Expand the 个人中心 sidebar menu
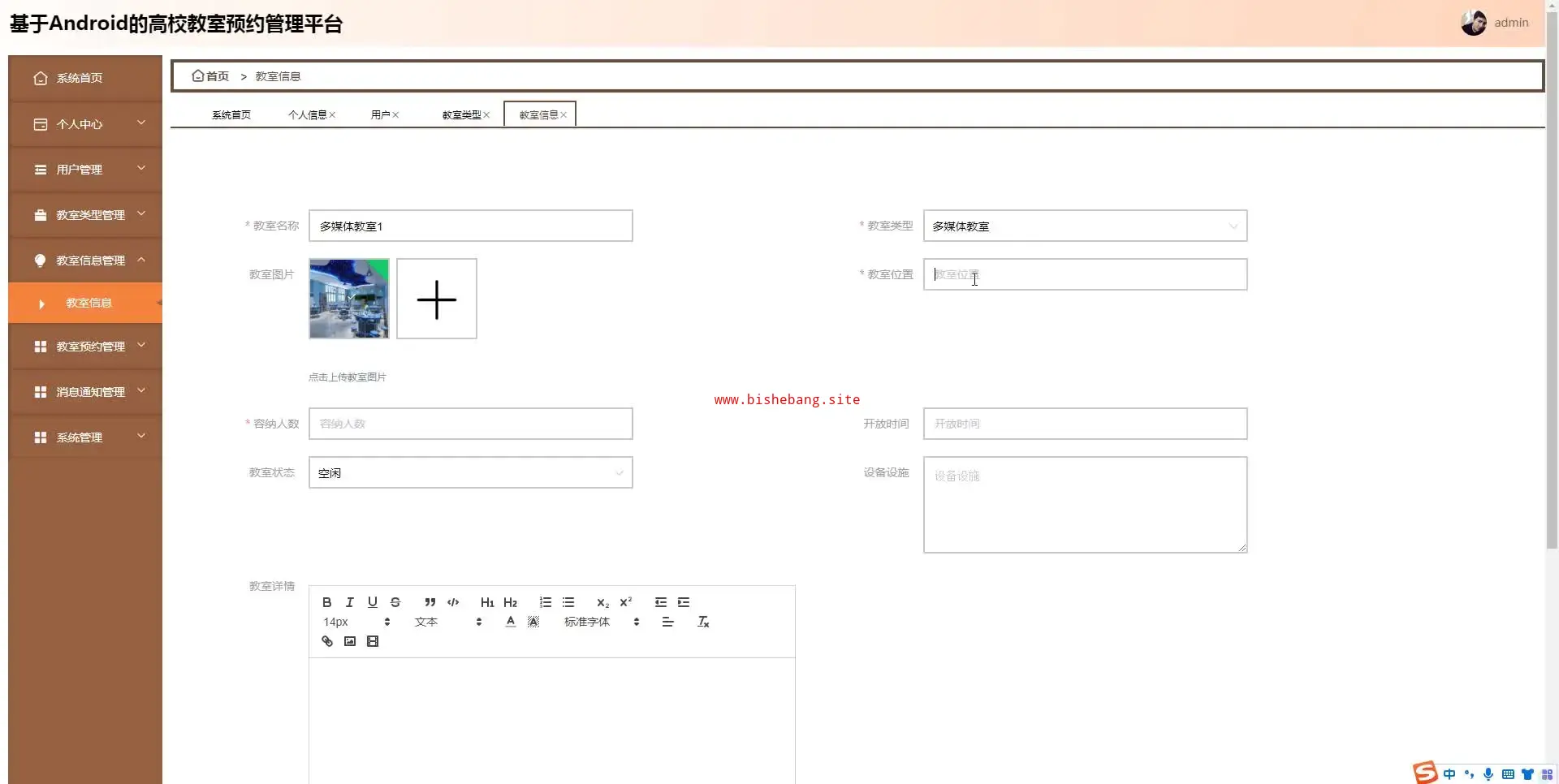 [85, 124]
